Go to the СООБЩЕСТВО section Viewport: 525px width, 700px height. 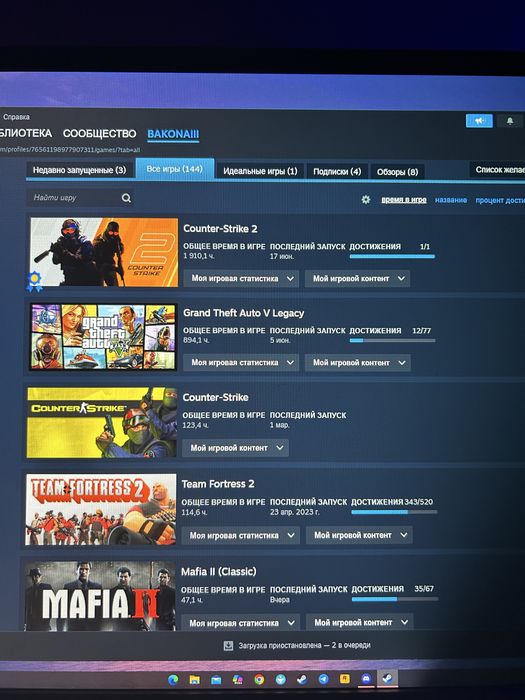(100, 133)
